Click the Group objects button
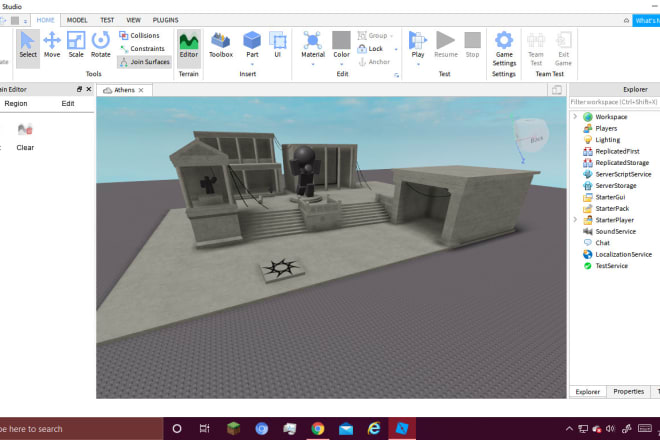This screenshot has height=440, width=660. [x=373, y=36]
